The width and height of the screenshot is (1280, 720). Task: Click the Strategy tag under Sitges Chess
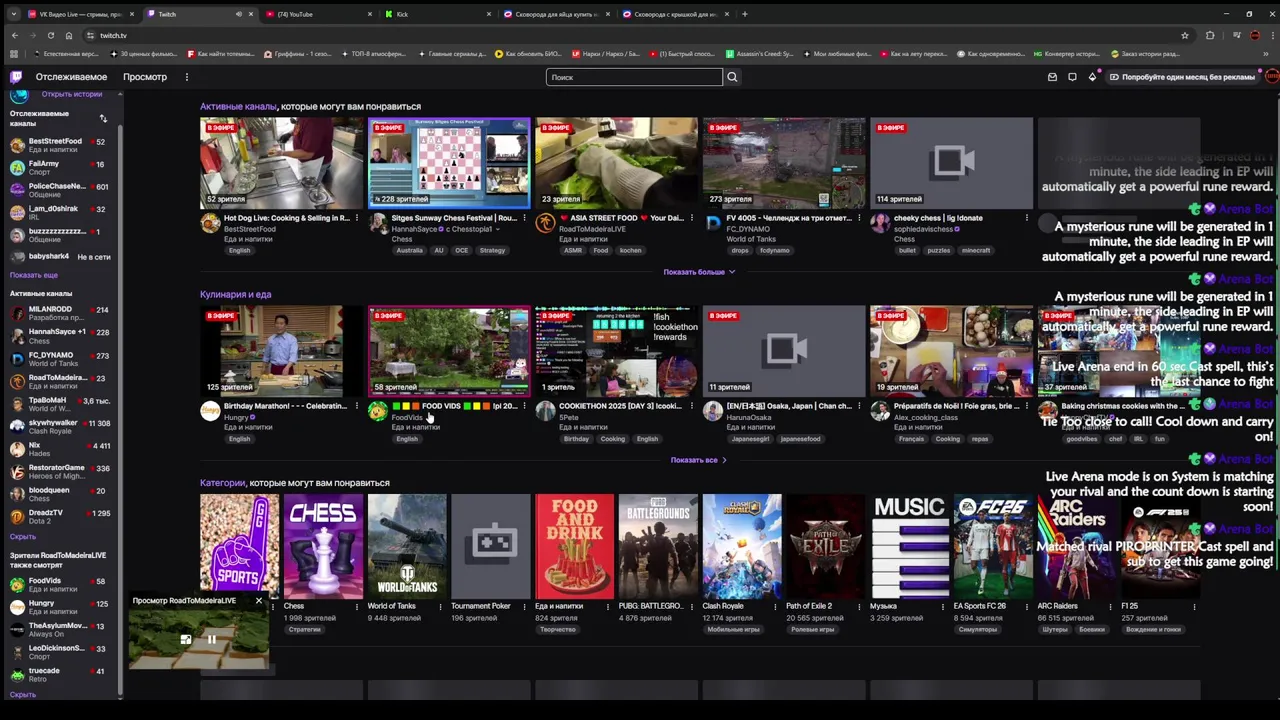(x=492, y=250)
